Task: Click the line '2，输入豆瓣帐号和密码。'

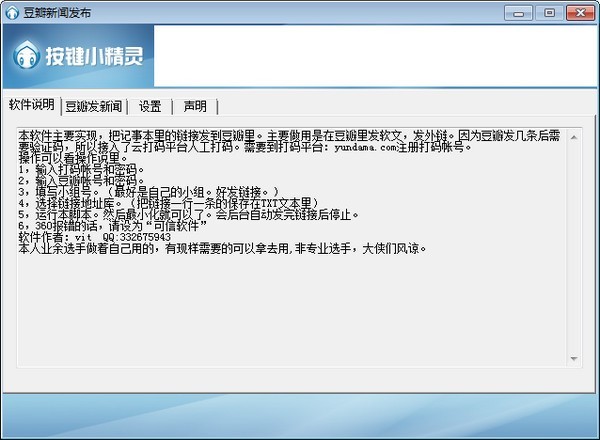Action: (x=81, y=181)
